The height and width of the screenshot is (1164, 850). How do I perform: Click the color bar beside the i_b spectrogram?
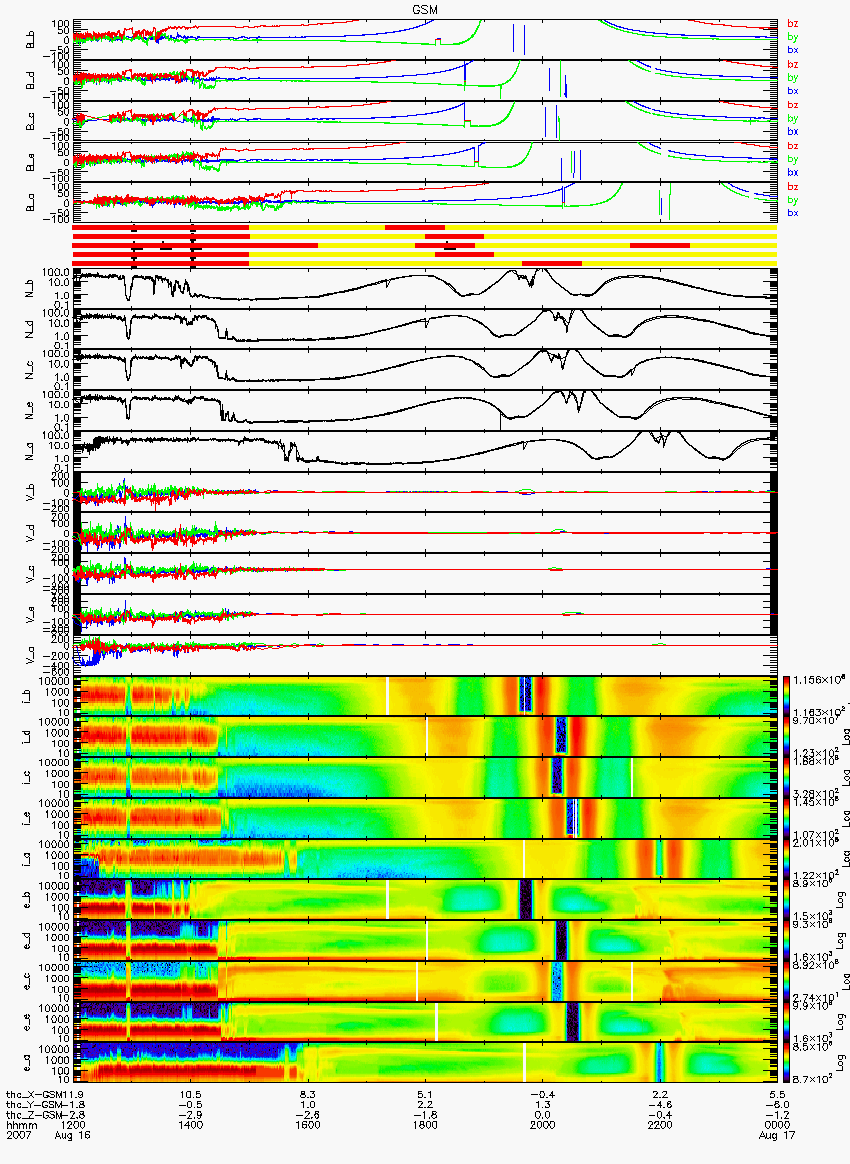pos(787,696)
